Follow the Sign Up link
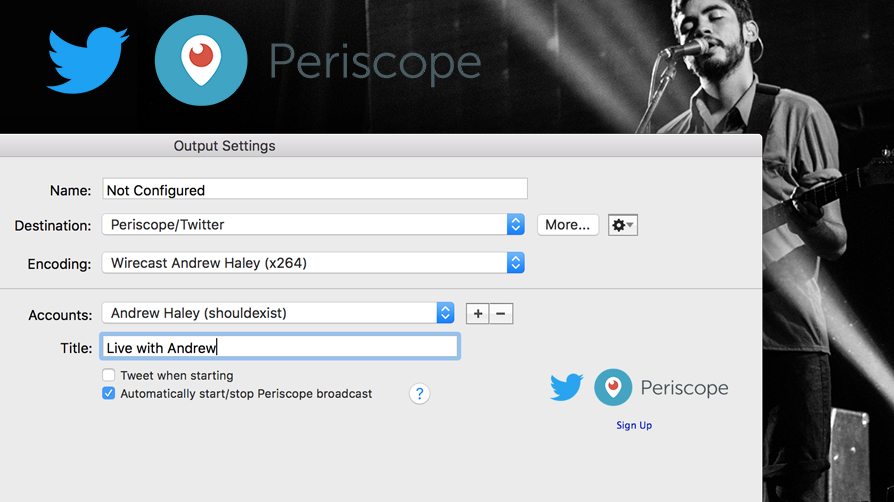This screenshot has height=502, width=894. (634, 426)
